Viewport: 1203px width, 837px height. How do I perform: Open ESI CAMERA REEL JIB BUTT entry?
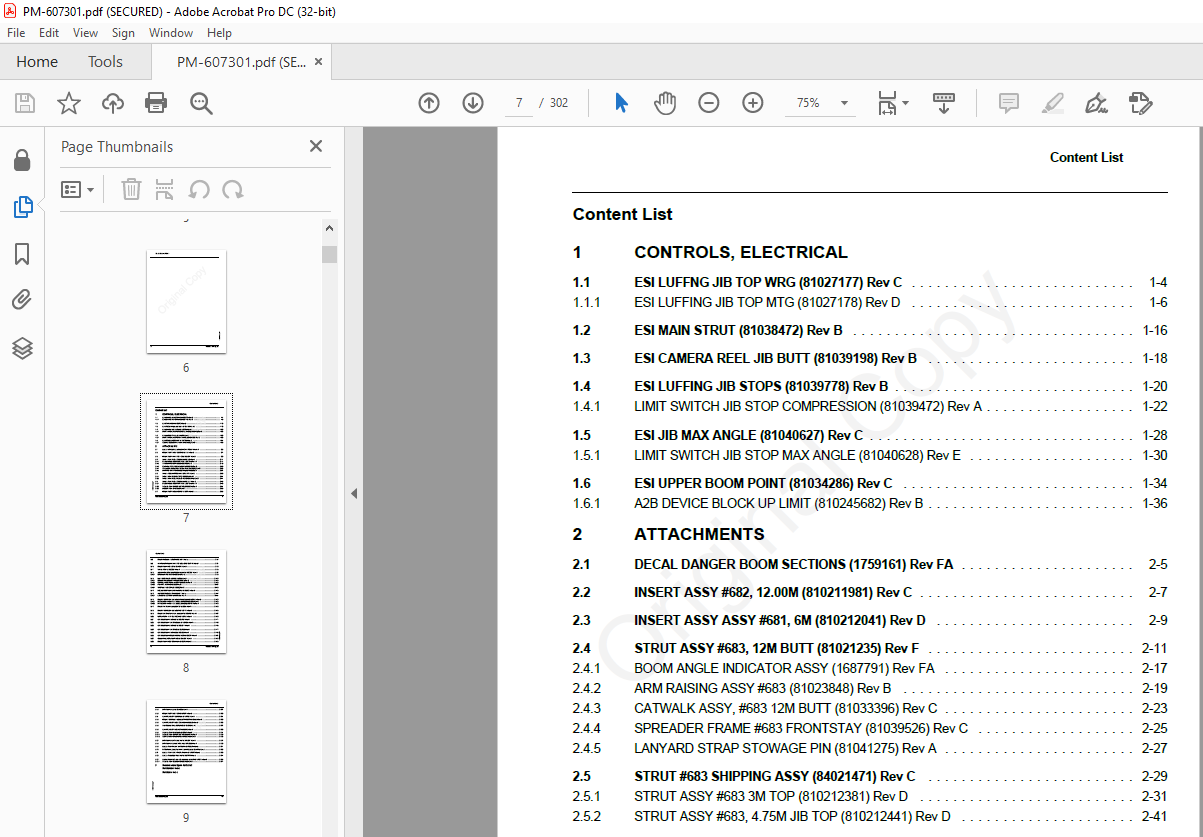[775, 358]
